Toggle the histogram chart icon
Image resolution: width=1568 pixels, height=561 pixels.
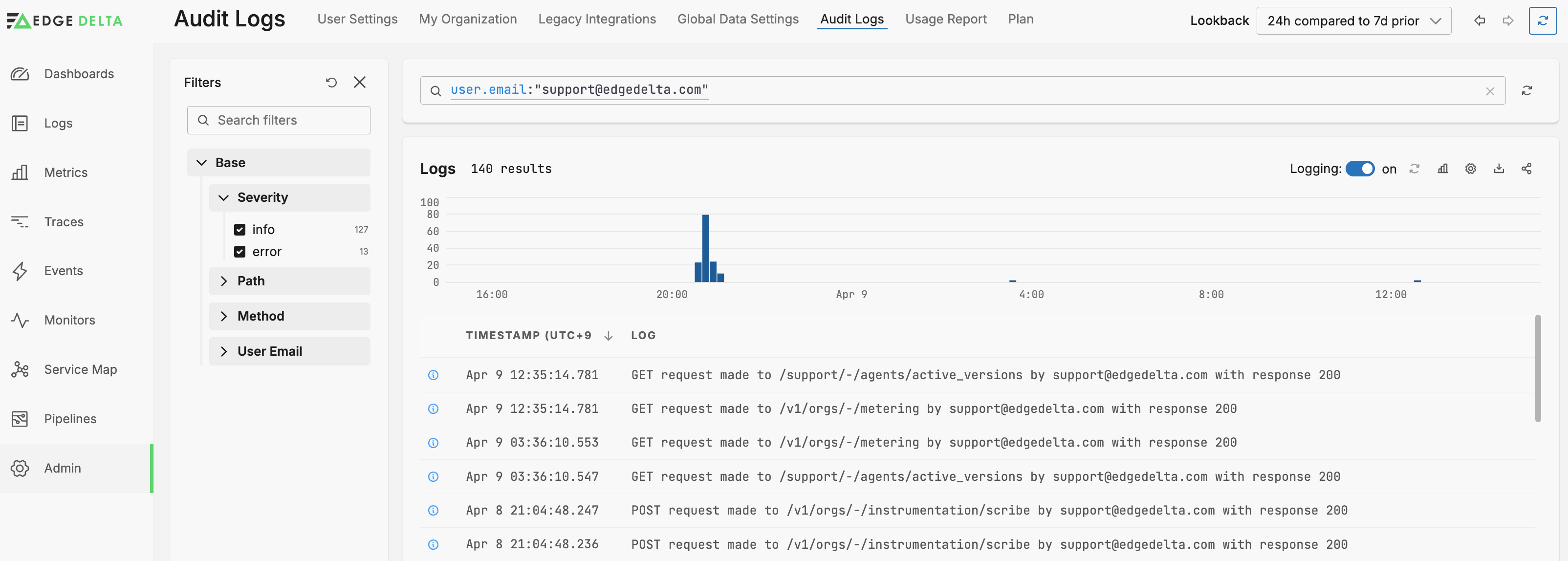(x=1442, y=169)
